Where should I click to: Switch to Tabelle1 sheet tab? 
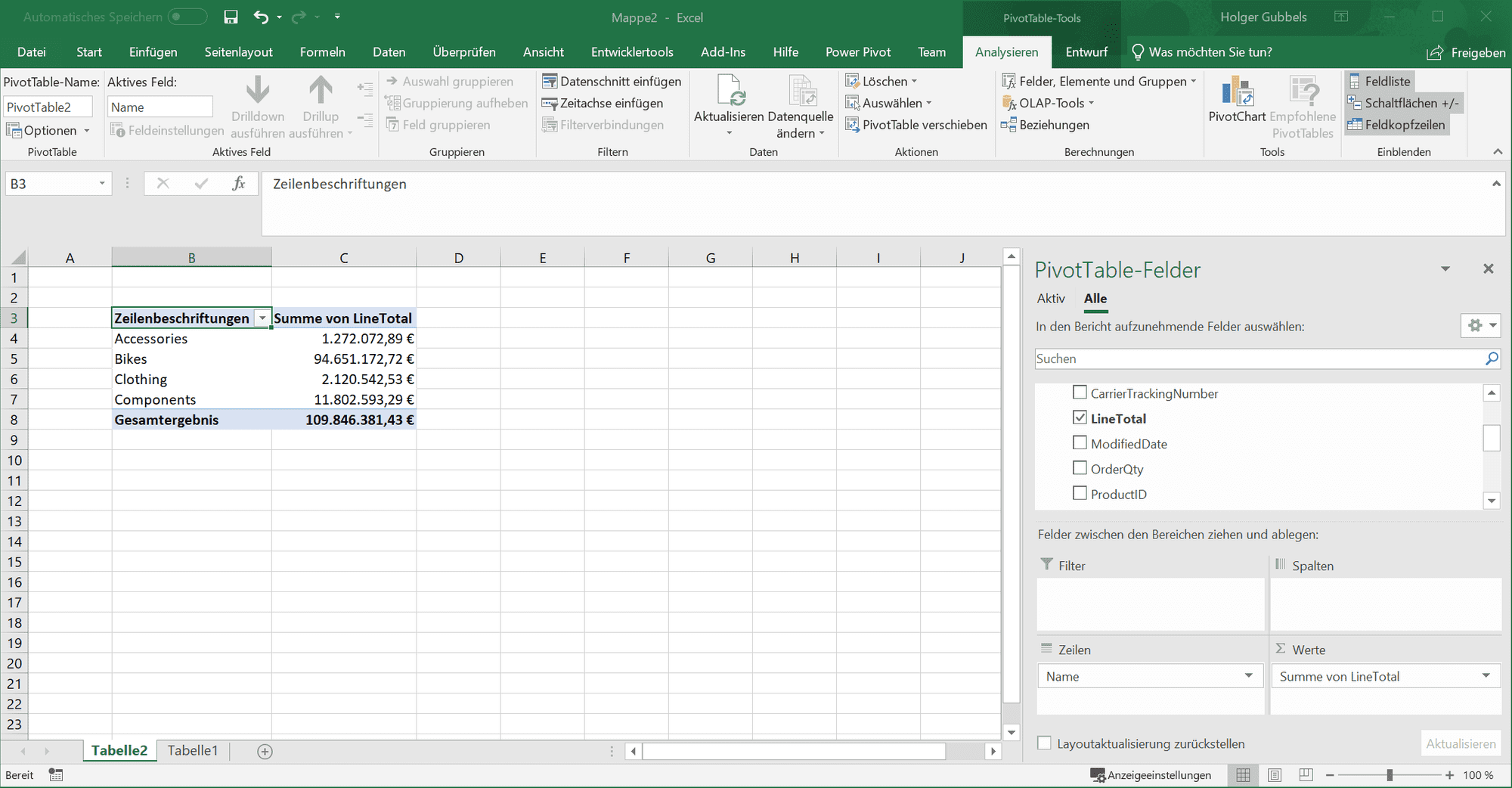[x=193, y=750]
